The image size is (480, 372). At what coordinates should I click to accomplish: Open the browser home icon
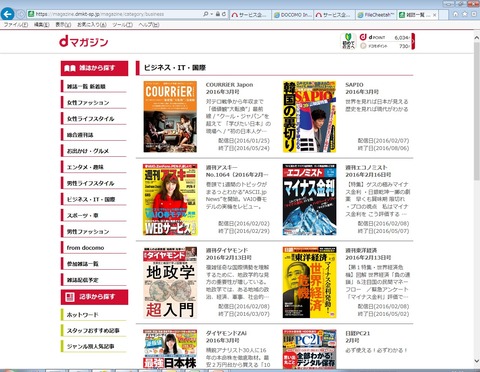[x=455, y=14]
